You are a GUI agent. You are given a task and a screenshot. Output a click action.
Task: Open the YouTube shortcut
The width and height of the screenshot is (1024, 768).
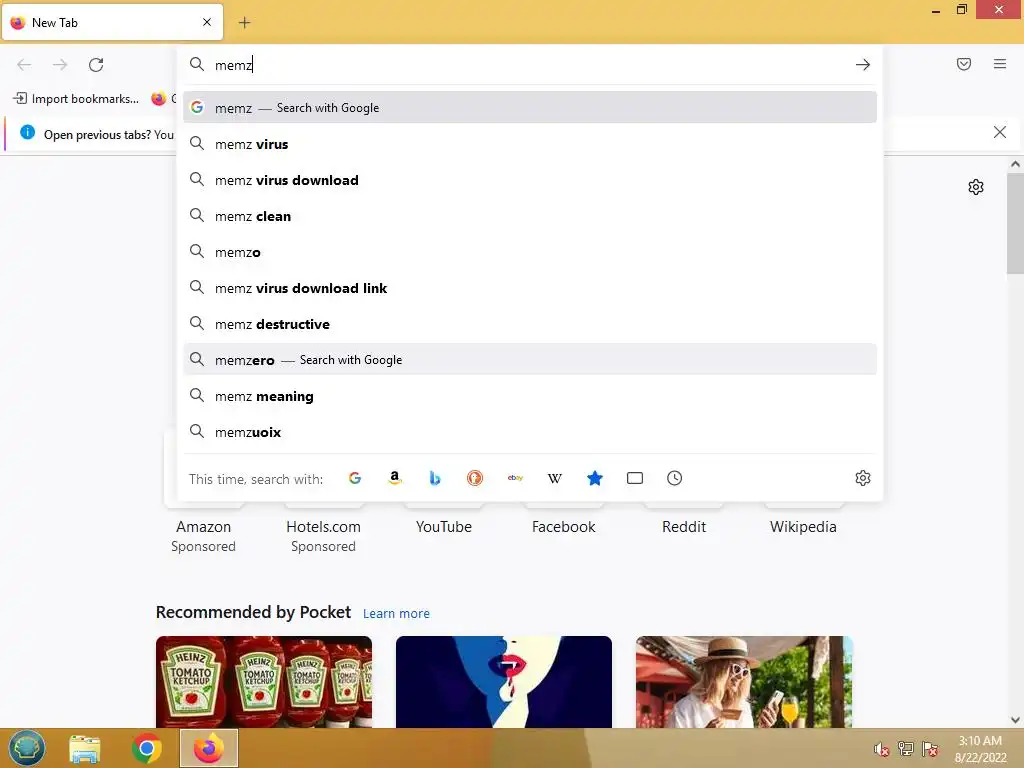coord(443,526)
